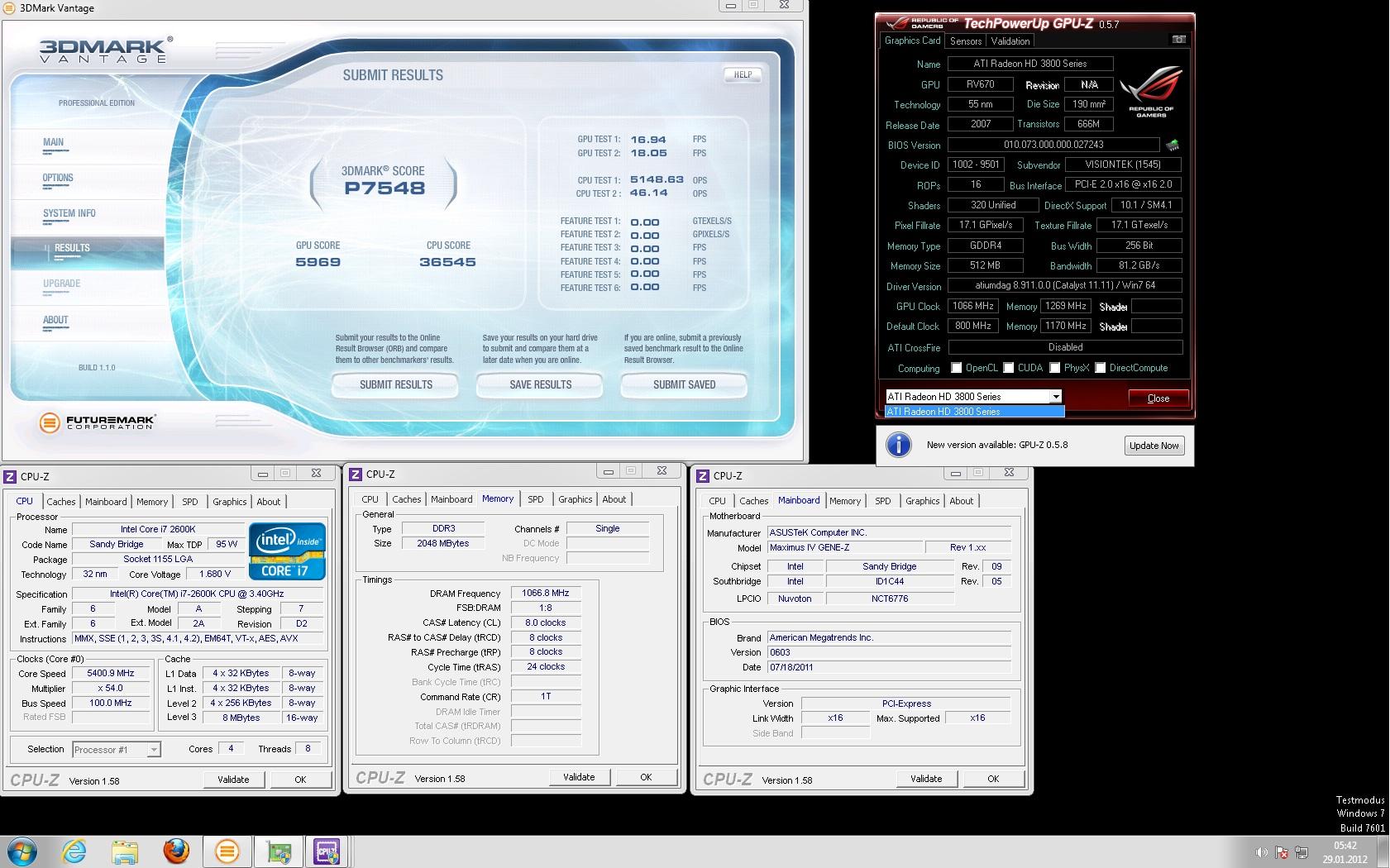
Task: Open the Windows Start button
Action: (22, 851)
